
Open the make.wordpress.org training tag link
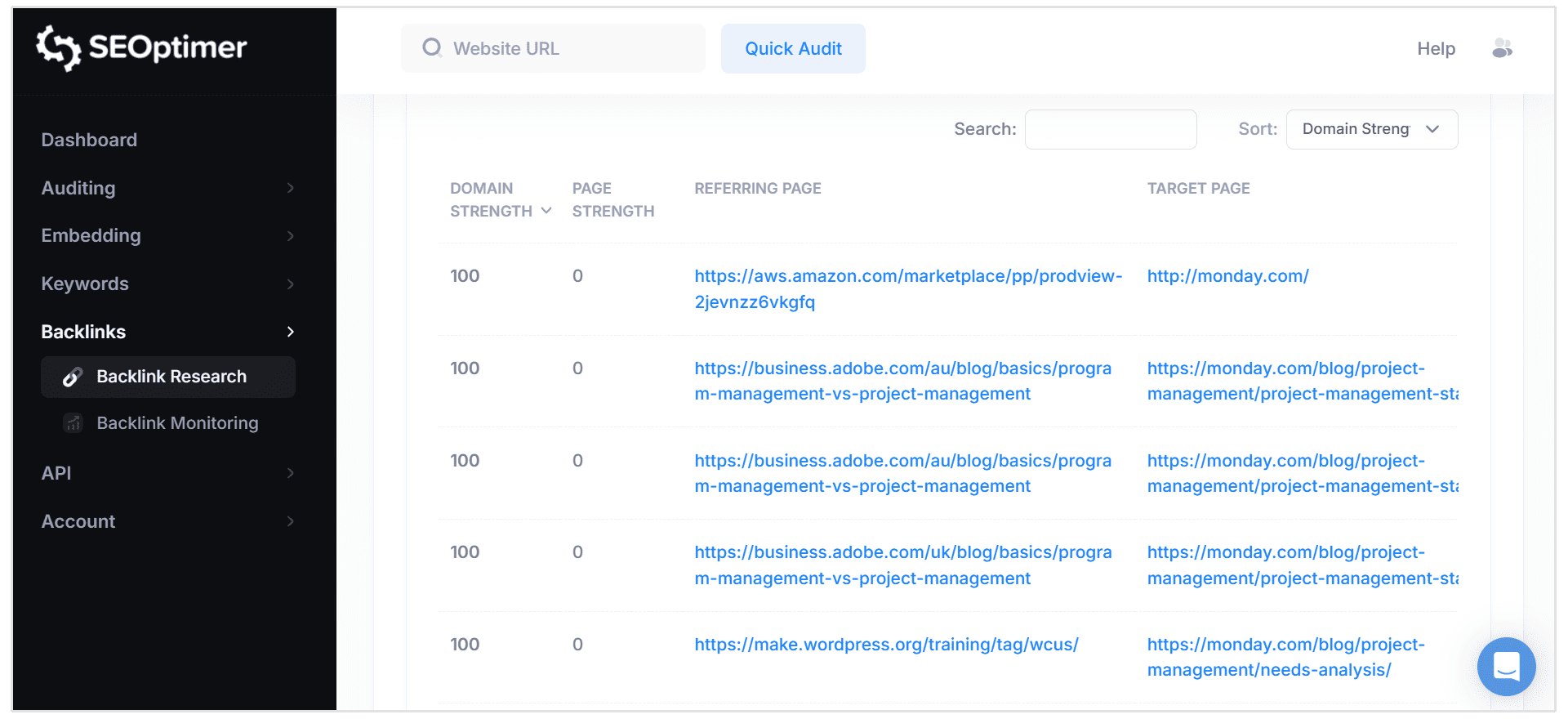(886, 645)
